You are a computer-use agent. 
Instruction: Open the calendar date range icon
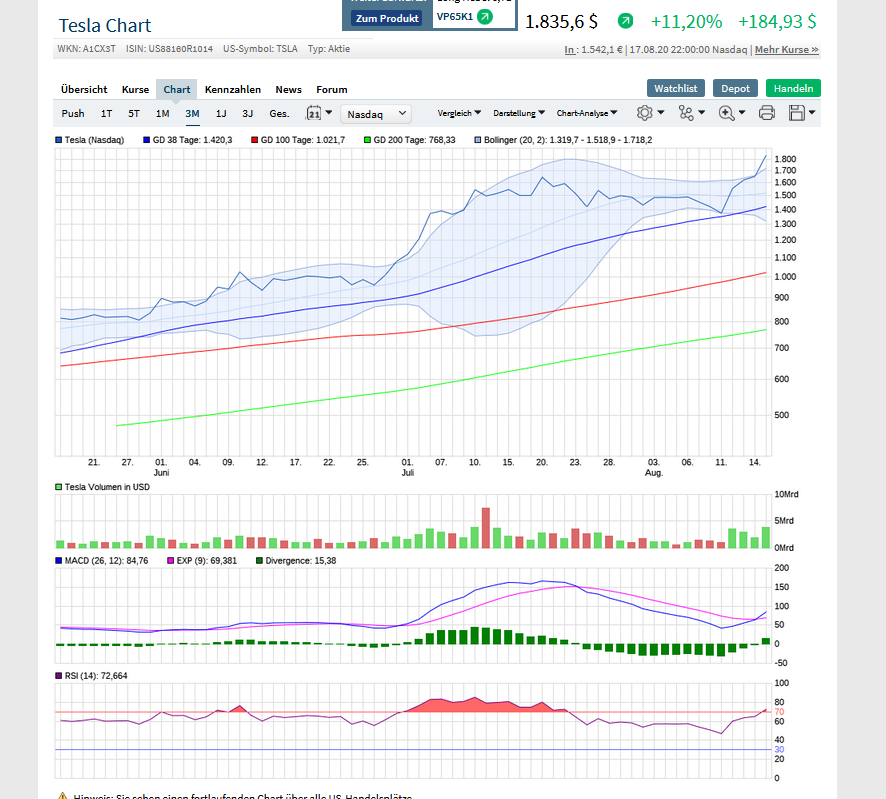click(x=314, y=113)
